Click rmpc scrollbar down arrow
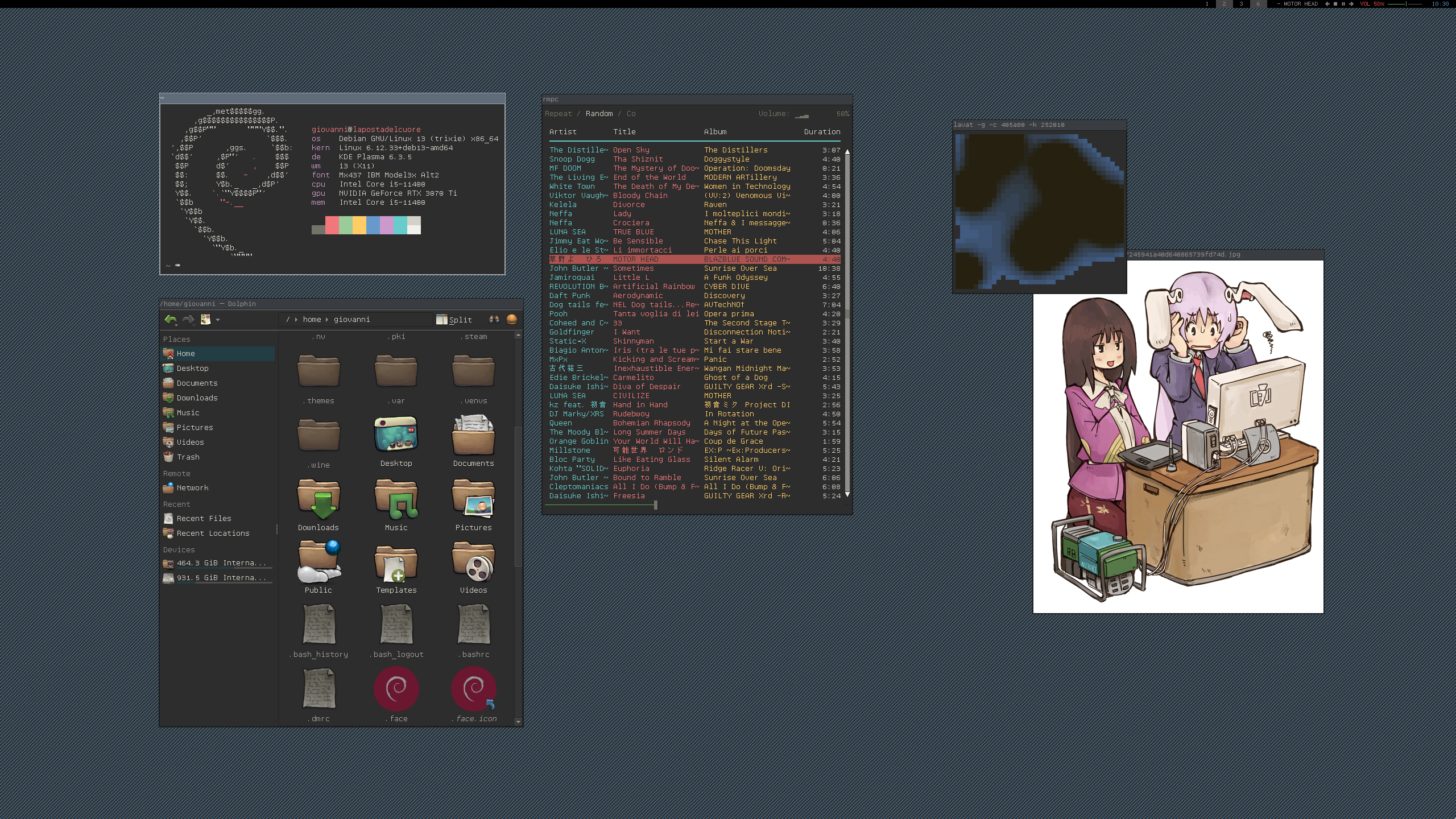Screen dimensions: 1456x819 847,494
